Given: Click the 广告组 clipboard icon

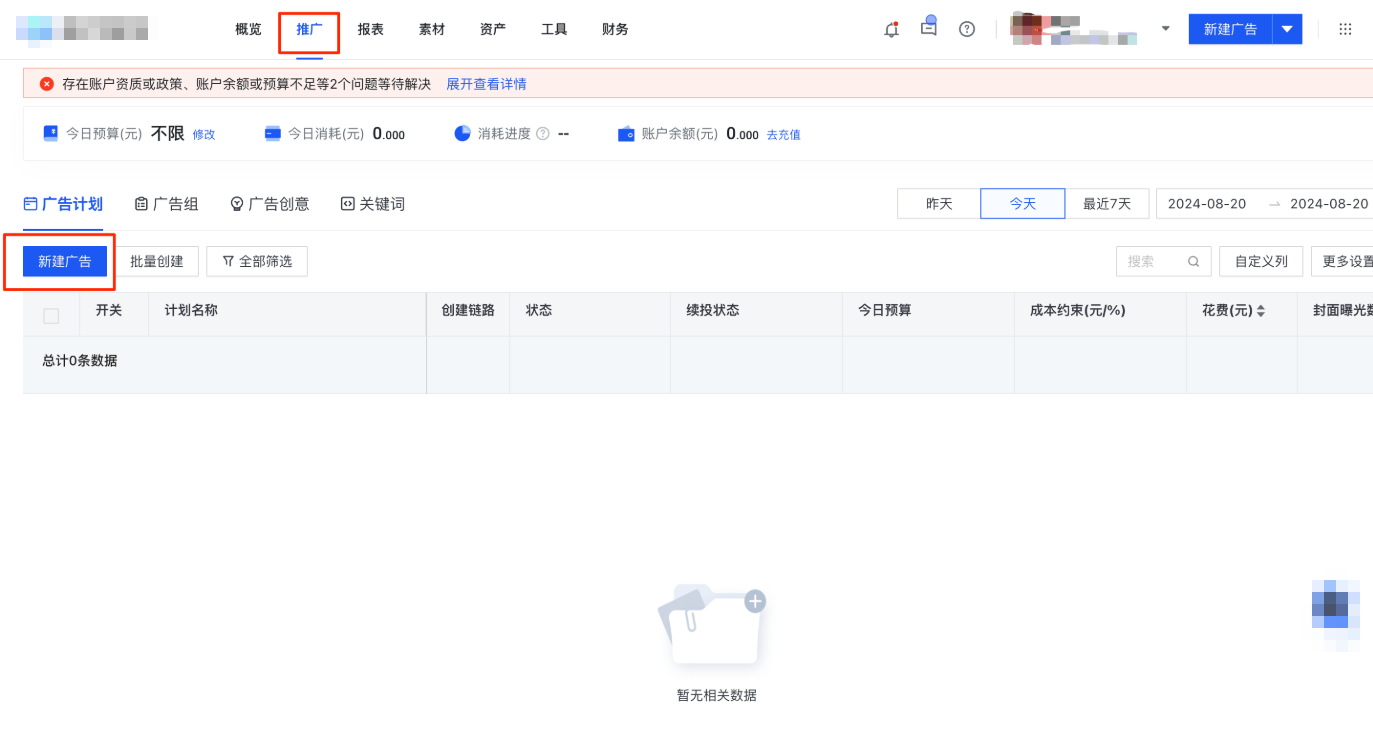Looking at the screenshot, I should pyautogui.click(x=140, y=203).
